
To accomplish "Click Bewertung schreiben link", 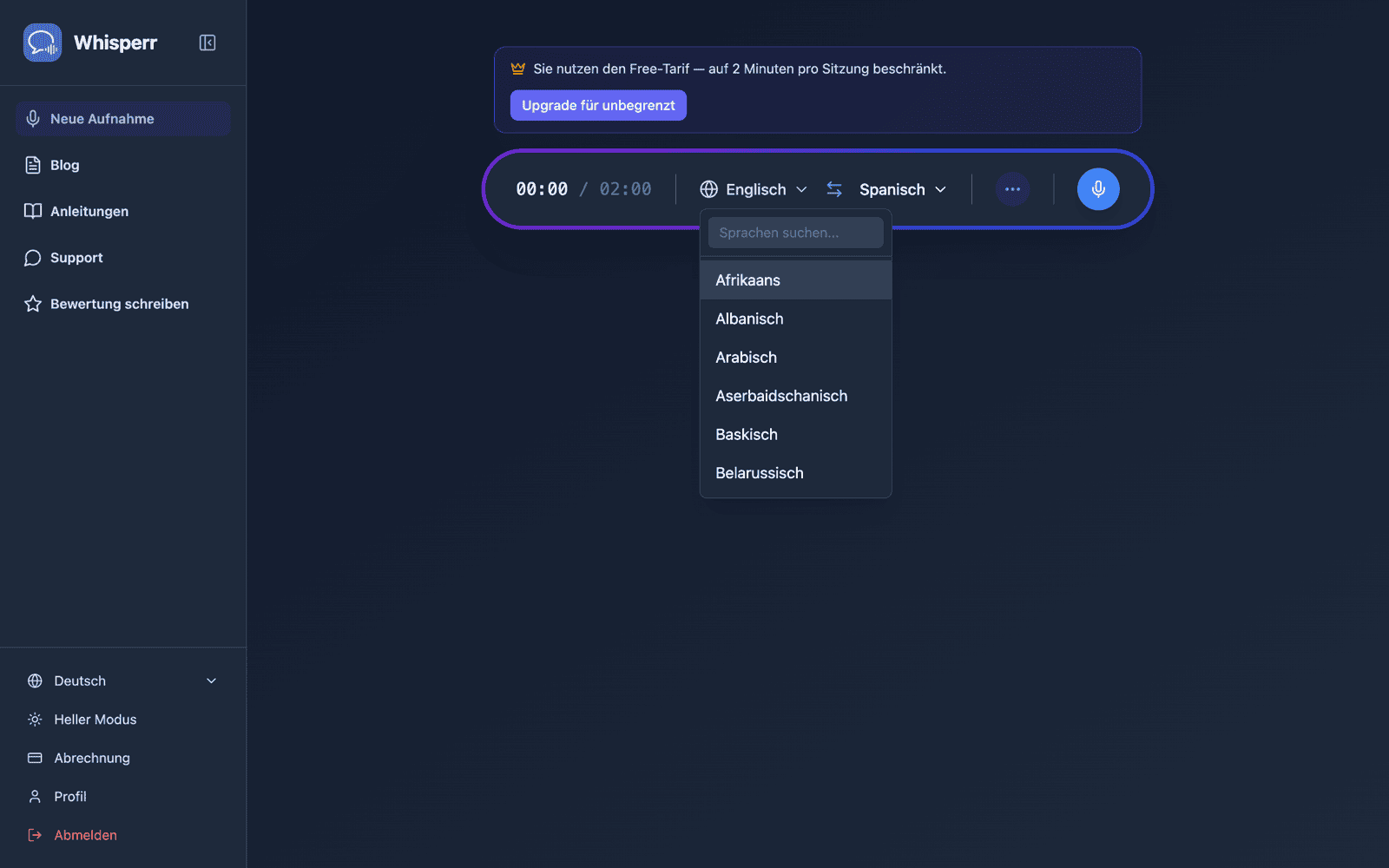I will (122, 304).
